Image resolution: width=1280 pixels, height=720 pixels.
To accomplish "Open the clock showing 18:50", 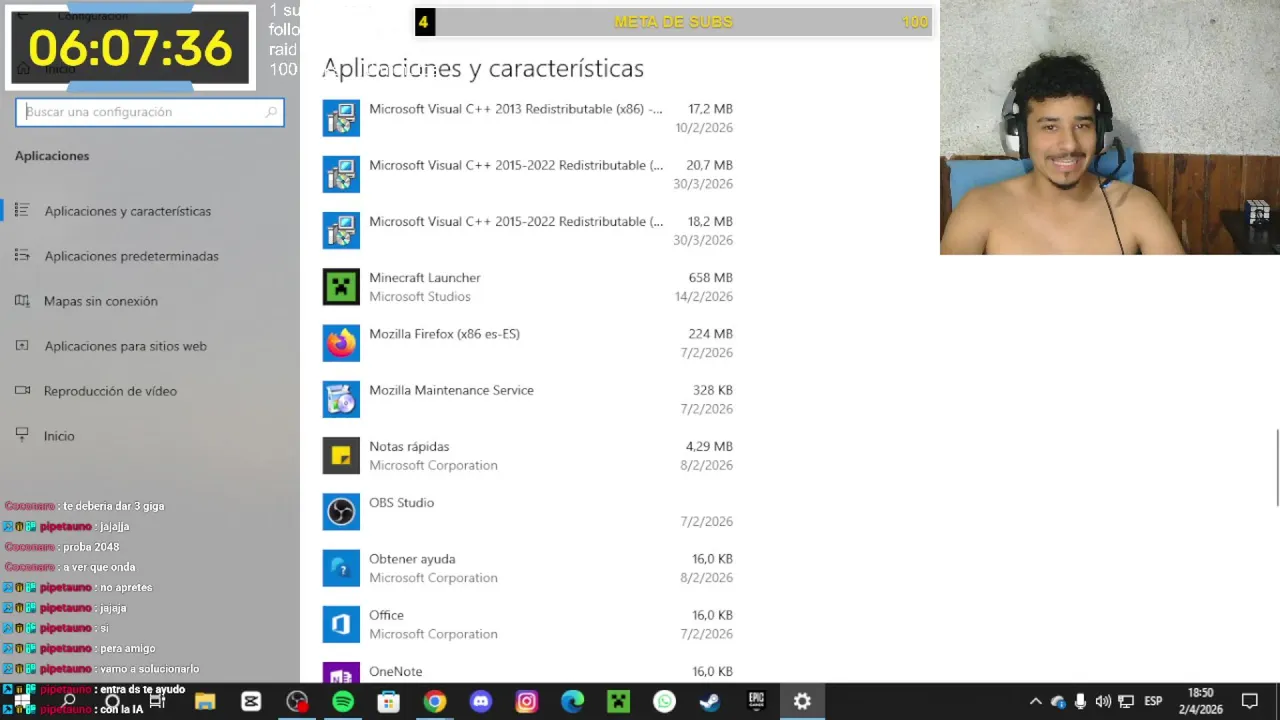I will click(1201, 701).
